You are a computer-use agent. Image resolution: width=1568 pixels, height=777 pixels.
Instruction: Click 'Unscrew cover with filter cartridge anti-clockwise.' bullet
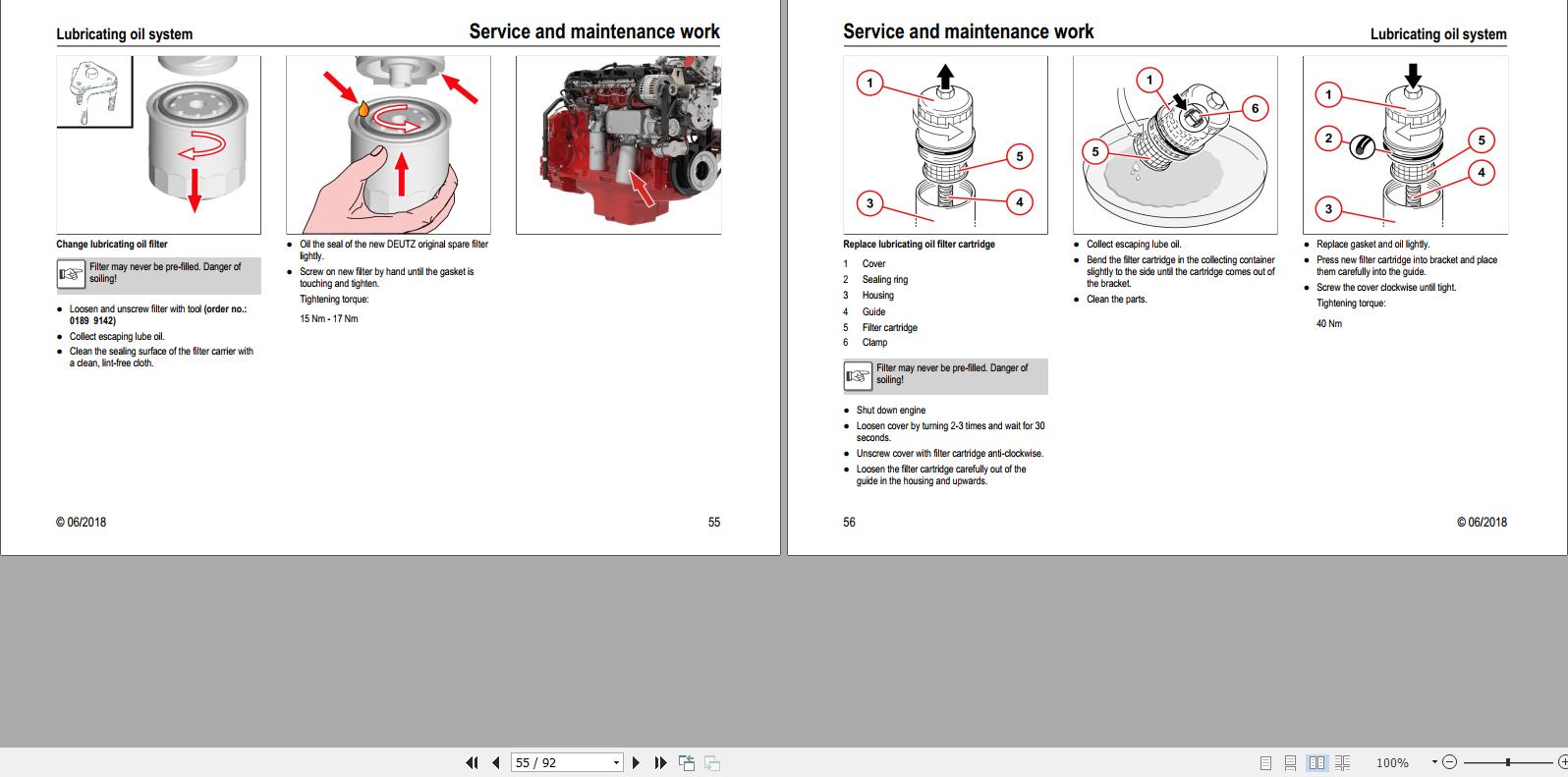click(950, 454)
